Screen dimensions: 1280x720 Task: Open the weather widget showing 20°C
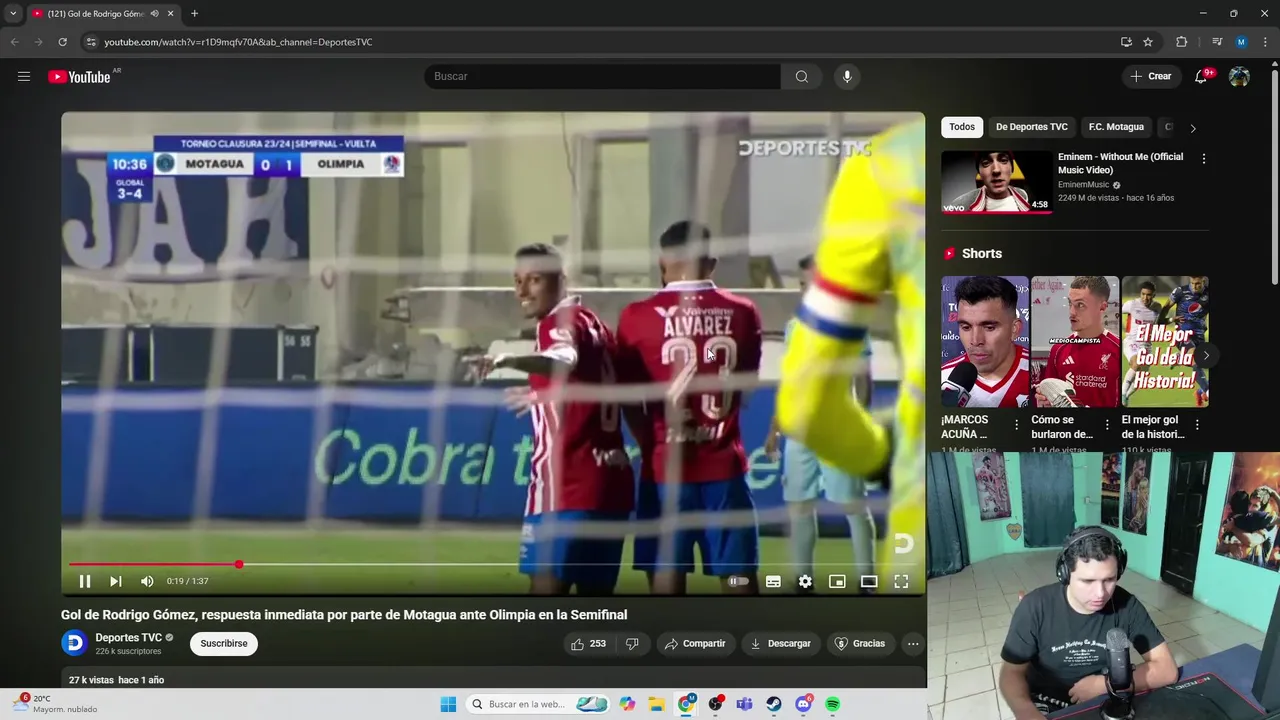tap(58, 704)
